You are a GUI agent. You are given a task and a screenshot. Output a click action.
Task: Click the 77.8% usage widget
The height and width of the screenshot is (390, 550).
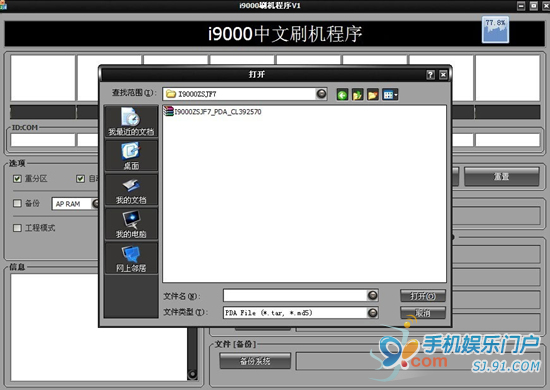tap(495, 30)
